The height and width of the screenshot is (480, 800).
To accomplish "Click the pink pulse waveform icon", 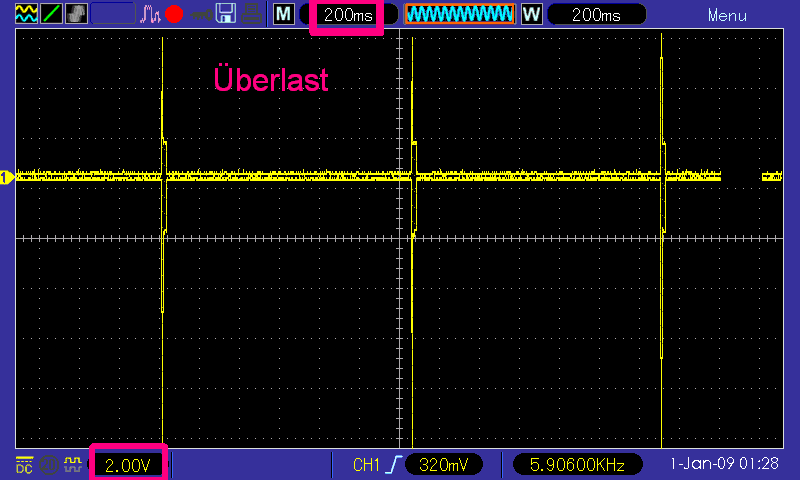I will click(x=150, y=14).
